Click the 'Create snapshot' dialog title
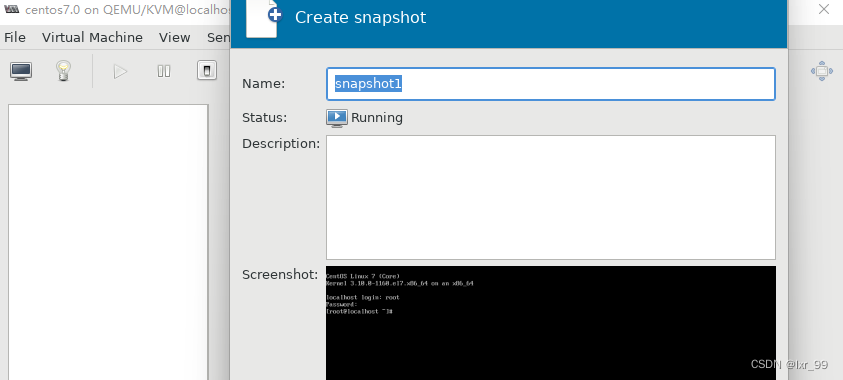The image size is (843, 380). tap(360, 17)
